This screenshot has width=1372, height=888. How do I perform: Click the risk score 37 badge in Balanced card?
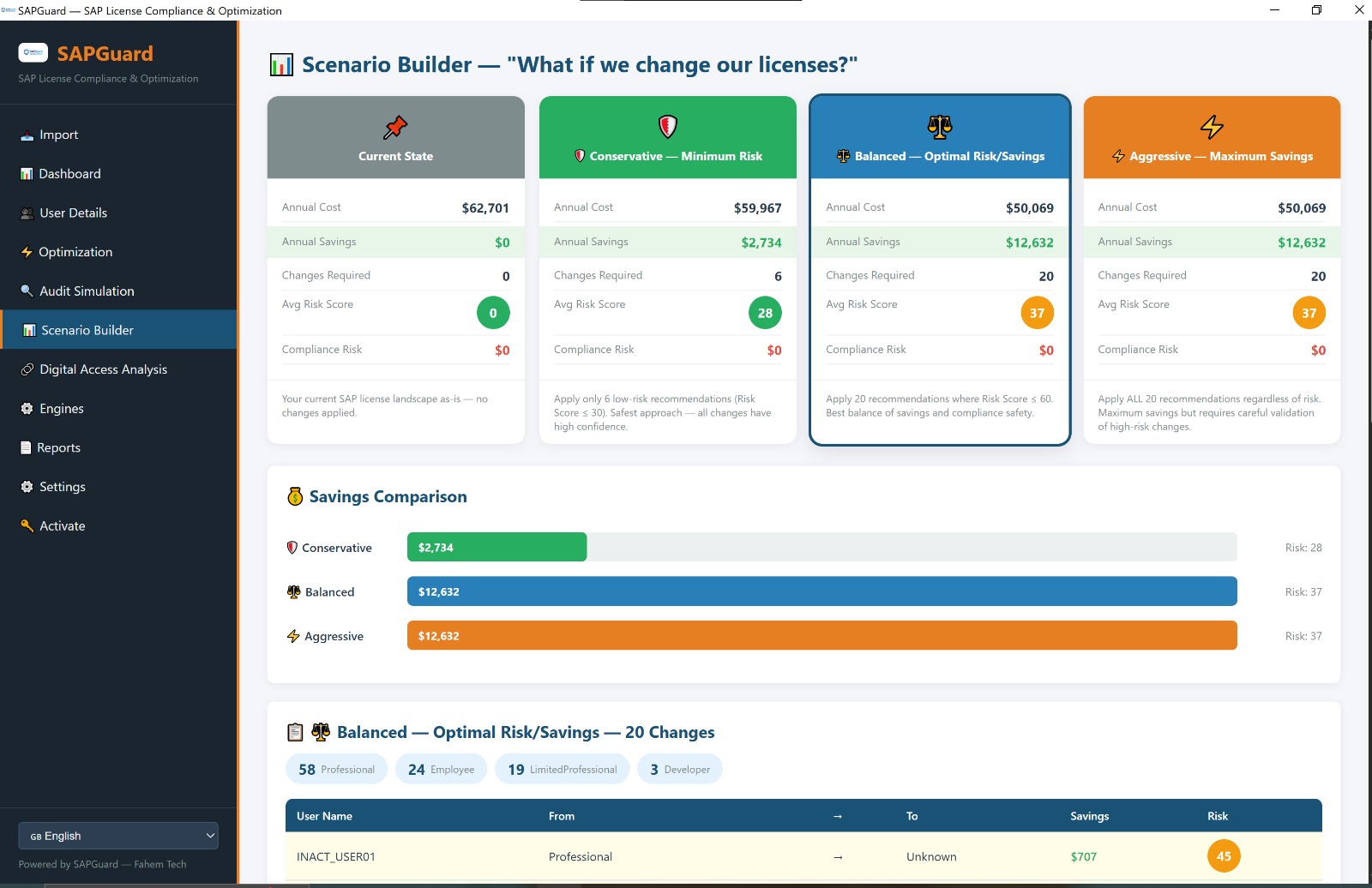(1037, 313)
